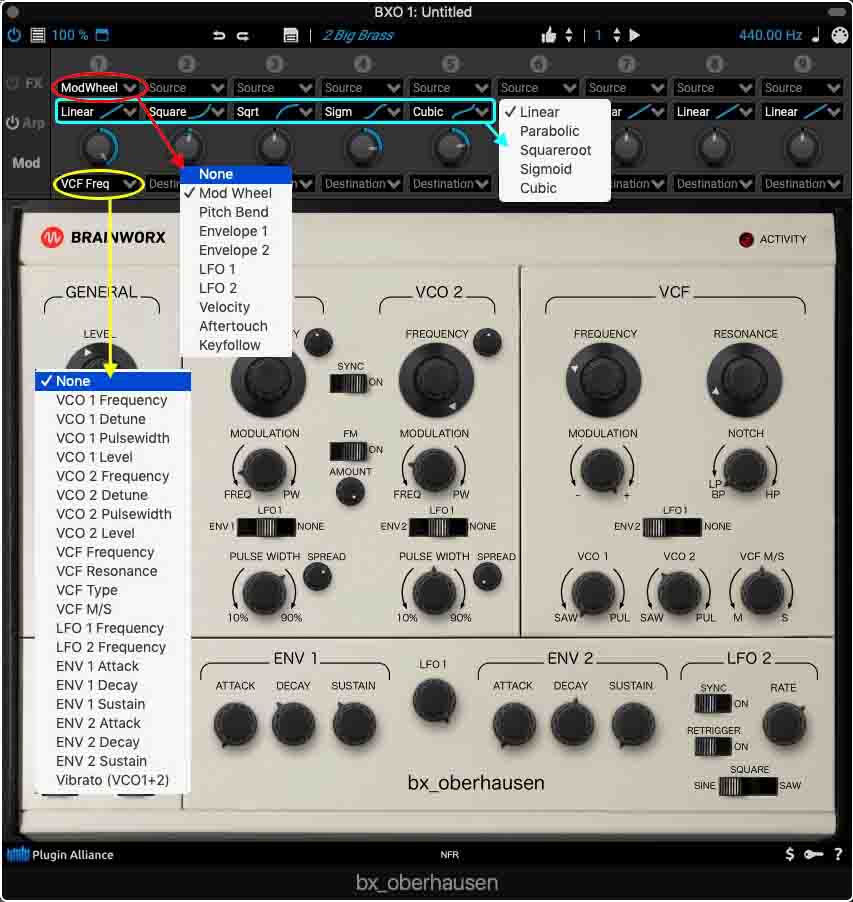This screenshot has width=853, height=902.
Task: Toggle LFO 2 RETRIGGER switch
Action: click(713, 746)
